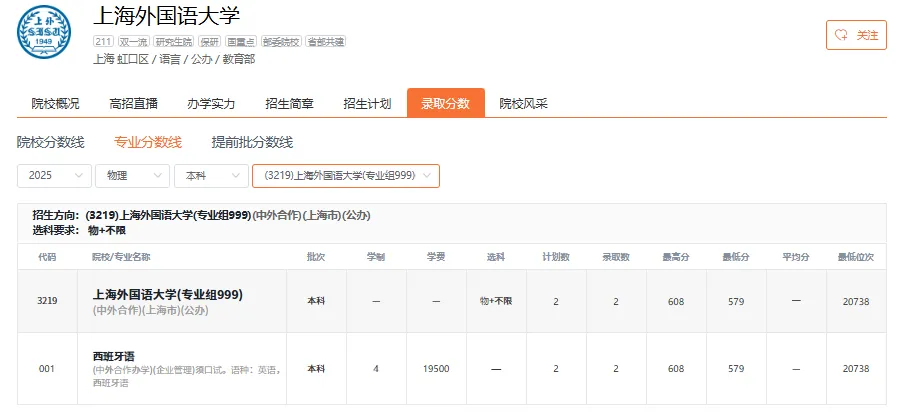Open the 高招直播 tab
Screen dimensions: 909x420
pyautogui.click(x=133, y=104)
